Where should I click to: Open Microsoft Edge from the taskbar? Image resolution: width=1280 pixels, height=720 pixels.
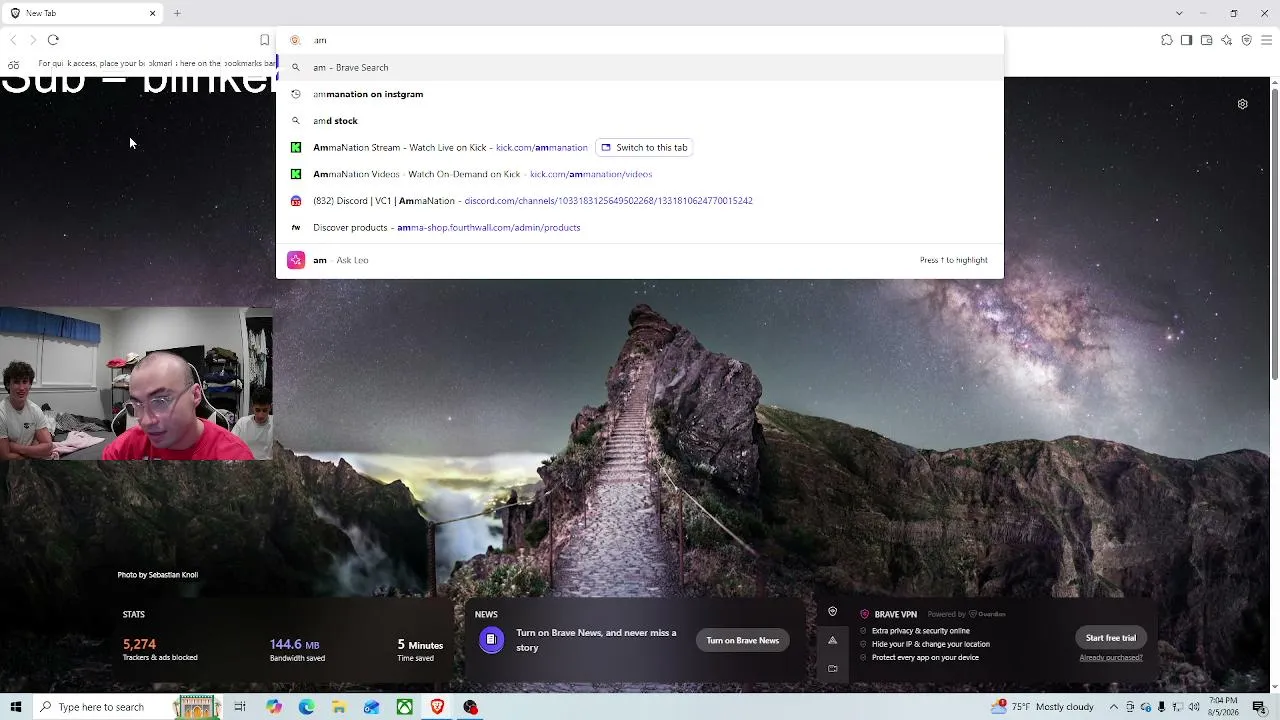pyautogui.click(x=306, y=707)
